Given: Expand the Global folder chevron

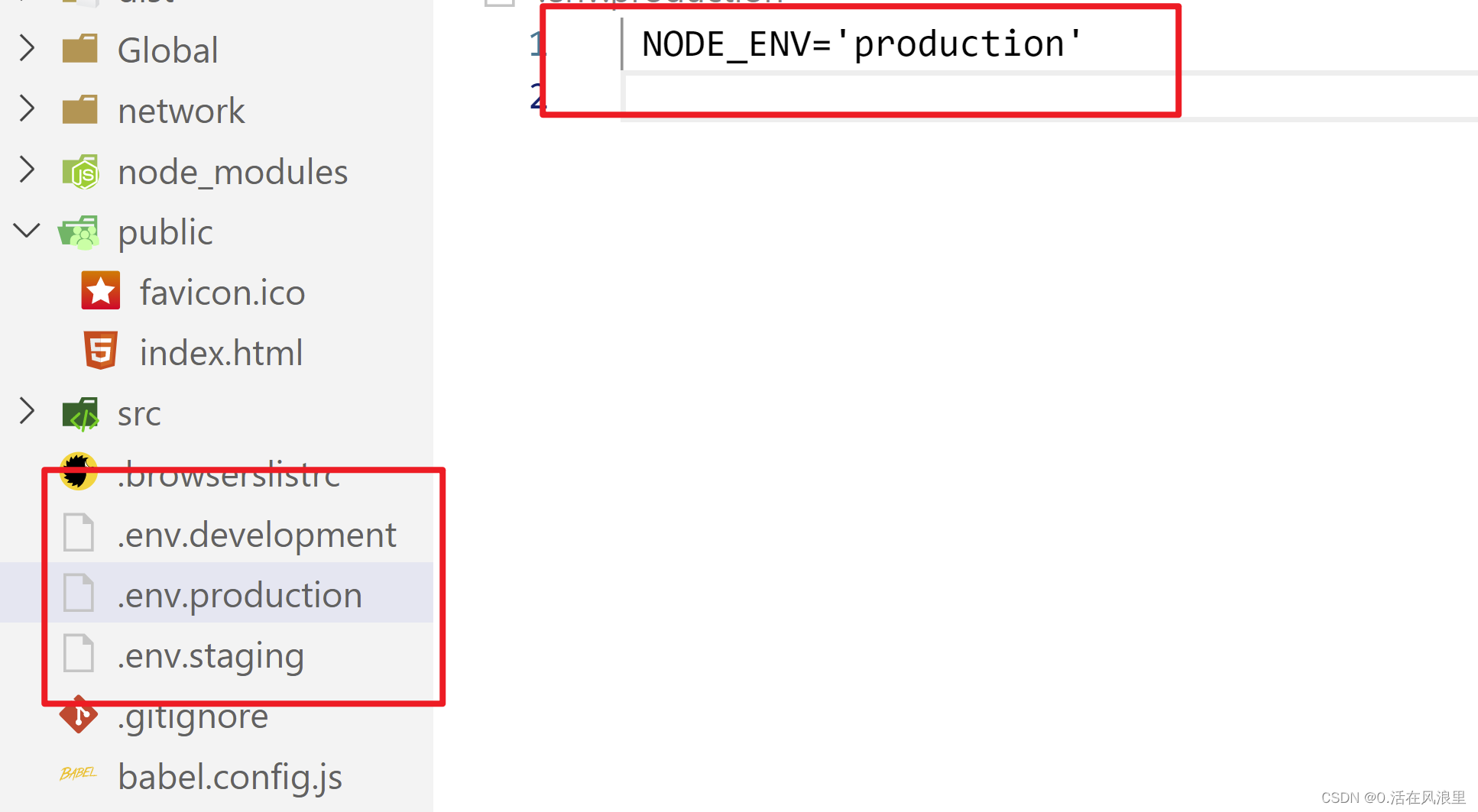Looking at the screenshot, I should [27, 48].
